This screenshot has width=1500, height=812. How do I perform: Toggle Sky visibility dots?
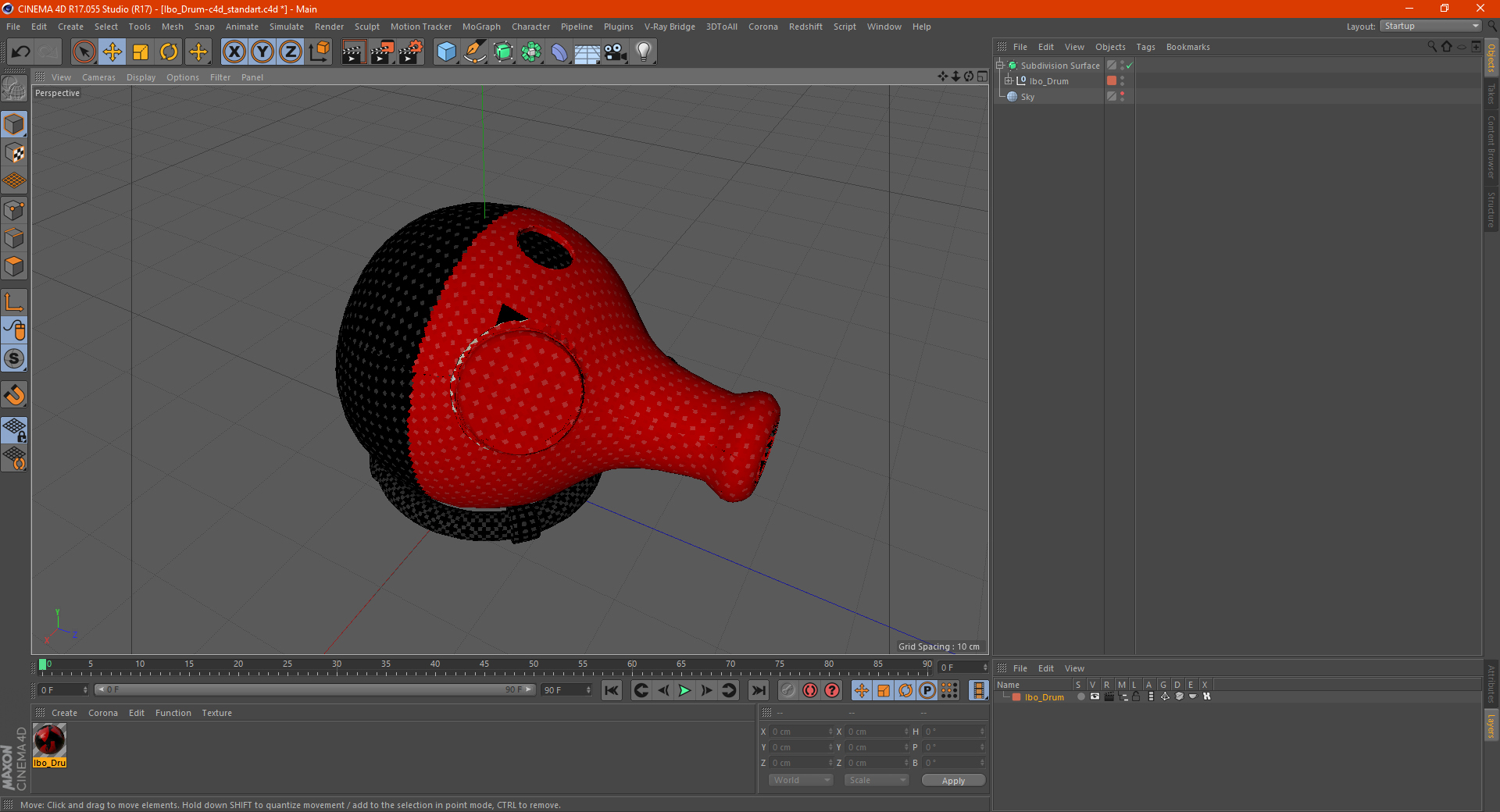pos(1123,96)
